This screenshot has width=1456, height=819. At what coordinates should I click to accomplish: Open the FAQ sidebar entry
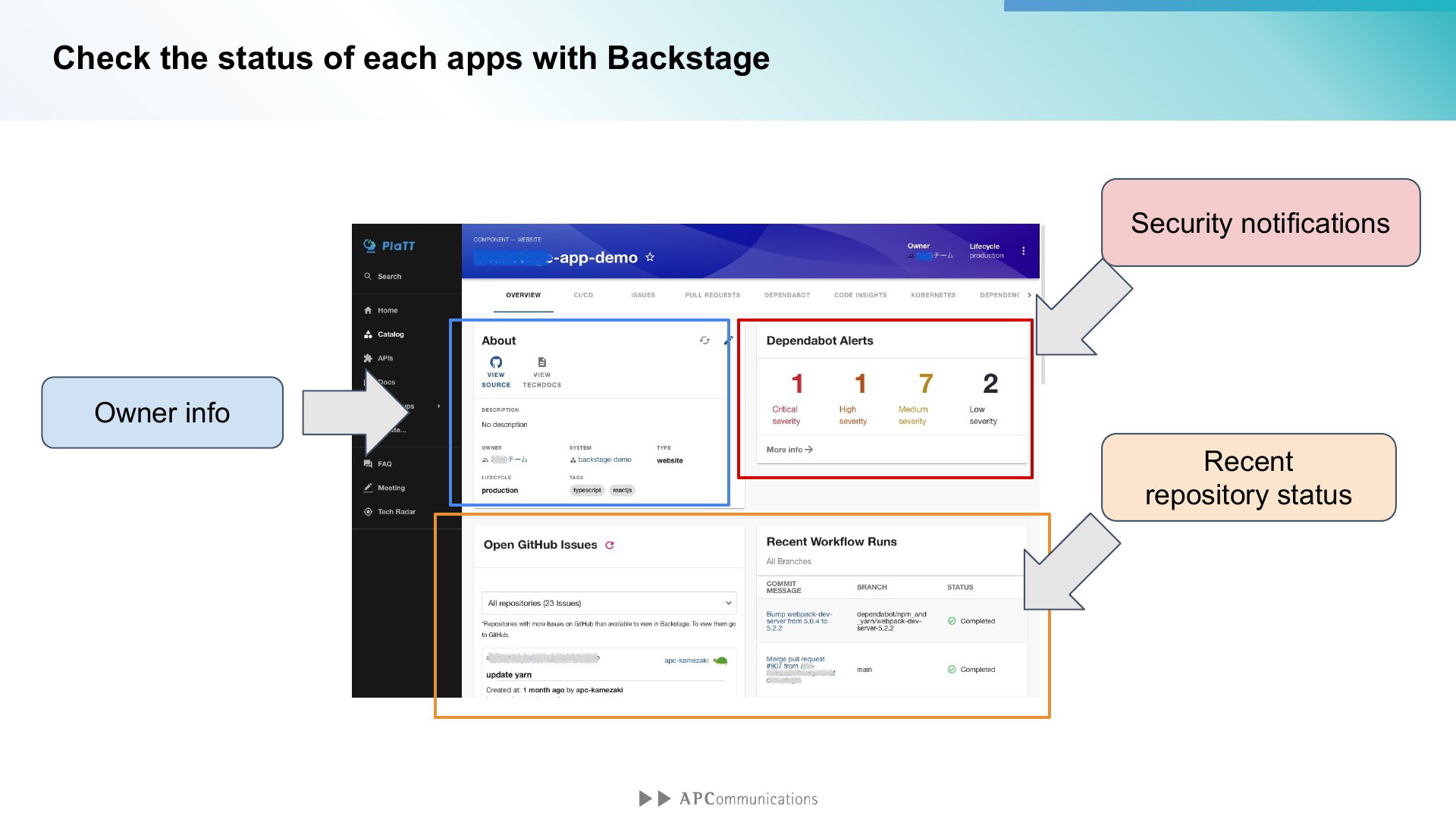tap(378, 464)
